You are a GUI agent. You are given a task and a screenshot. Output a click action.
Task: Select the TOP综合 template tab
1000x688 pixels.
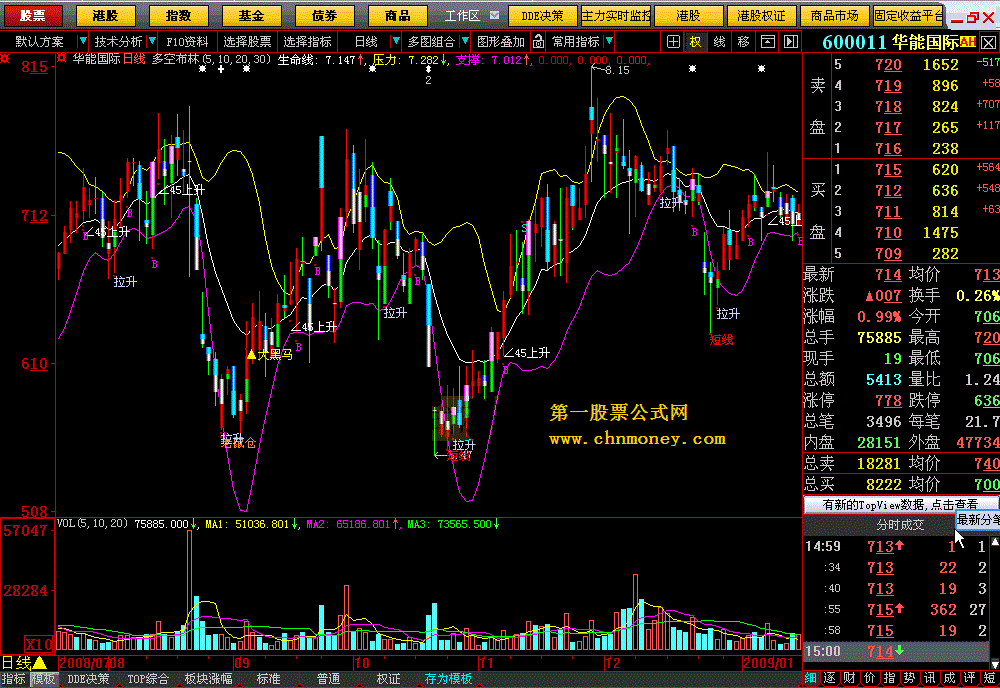(148, 679)
